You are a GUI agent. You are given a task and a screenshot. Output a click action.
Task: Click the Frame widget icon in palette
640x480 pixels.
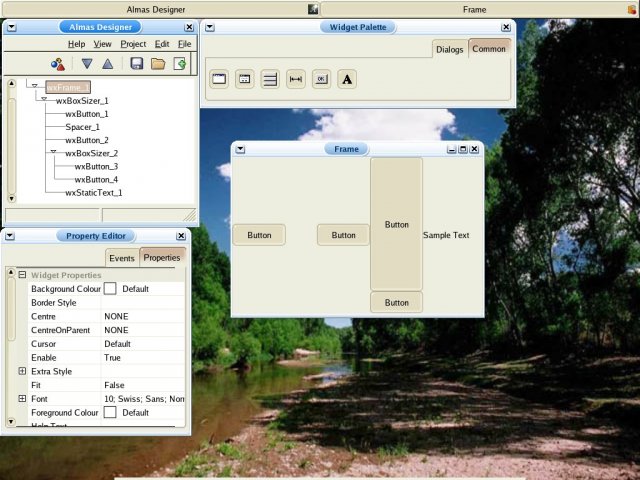(219, 79)
